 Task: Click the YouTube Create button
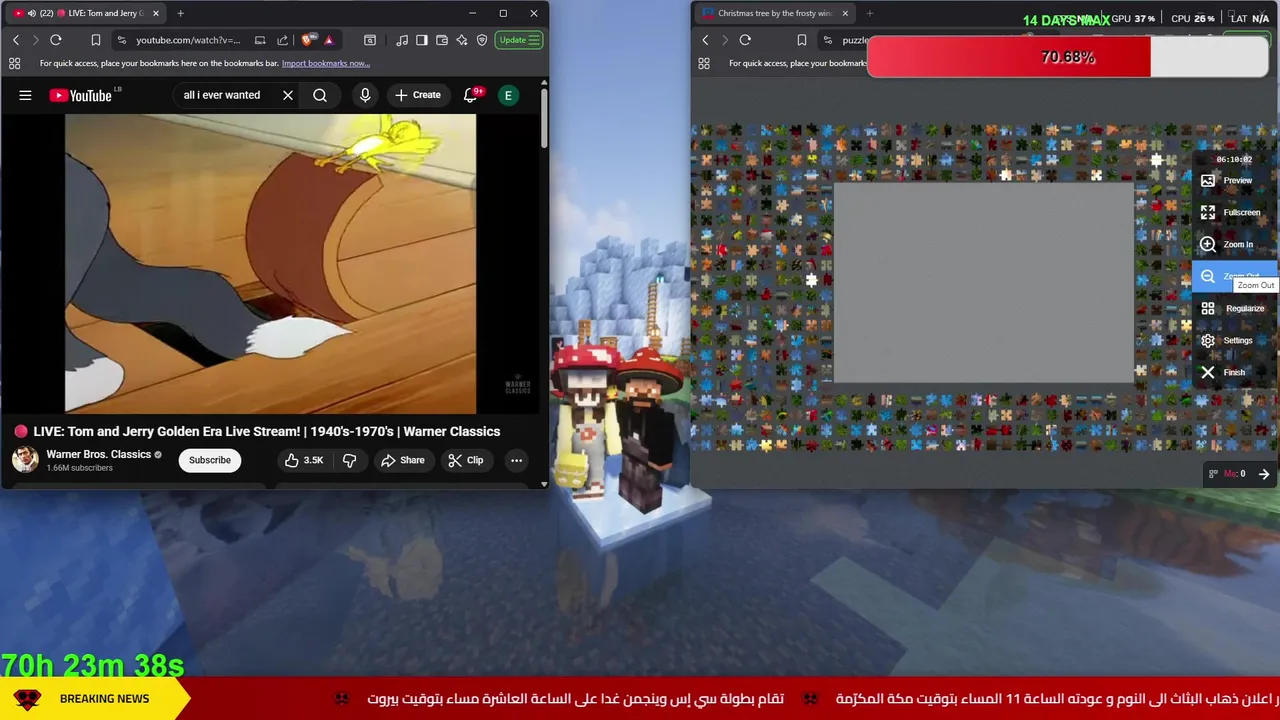pos(418,95)
